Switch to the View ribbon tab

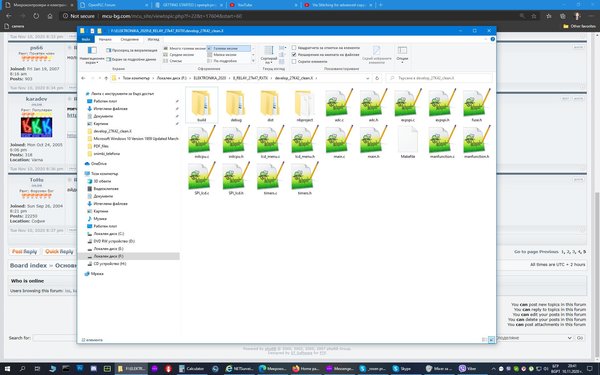coord(153,39)
